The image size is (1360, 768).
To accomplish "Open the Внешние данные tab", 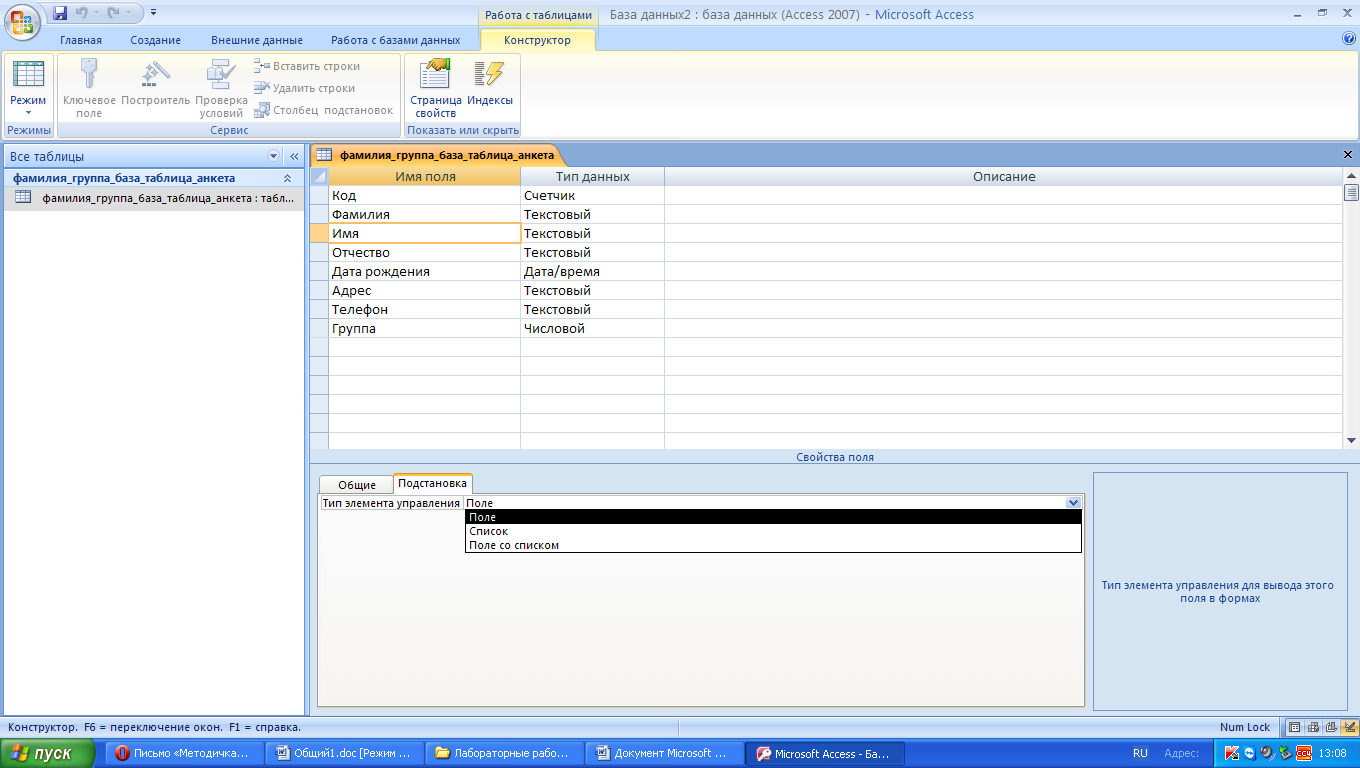I will (257, 40).
